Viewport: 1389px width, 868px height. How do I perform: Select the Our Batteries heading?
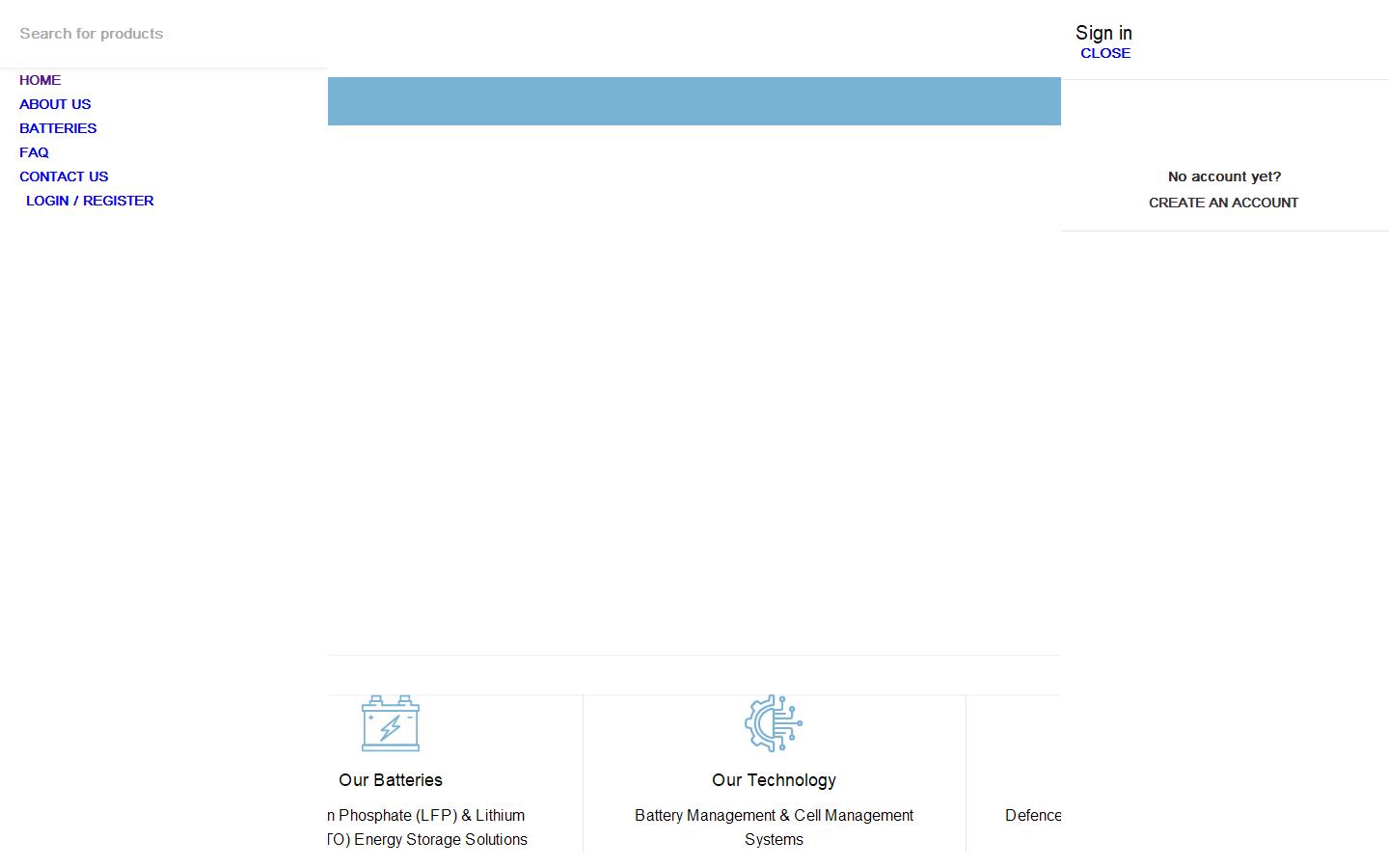tap(391, 780)
